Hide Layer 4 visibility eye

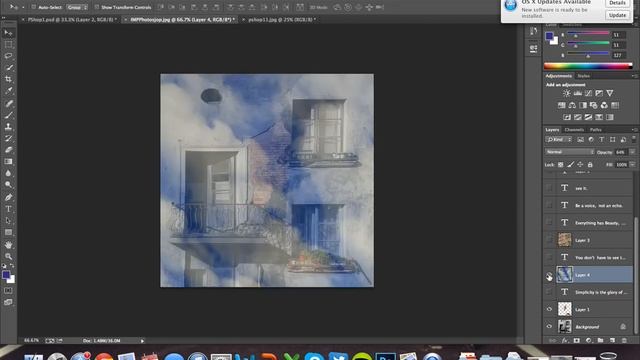549,275
